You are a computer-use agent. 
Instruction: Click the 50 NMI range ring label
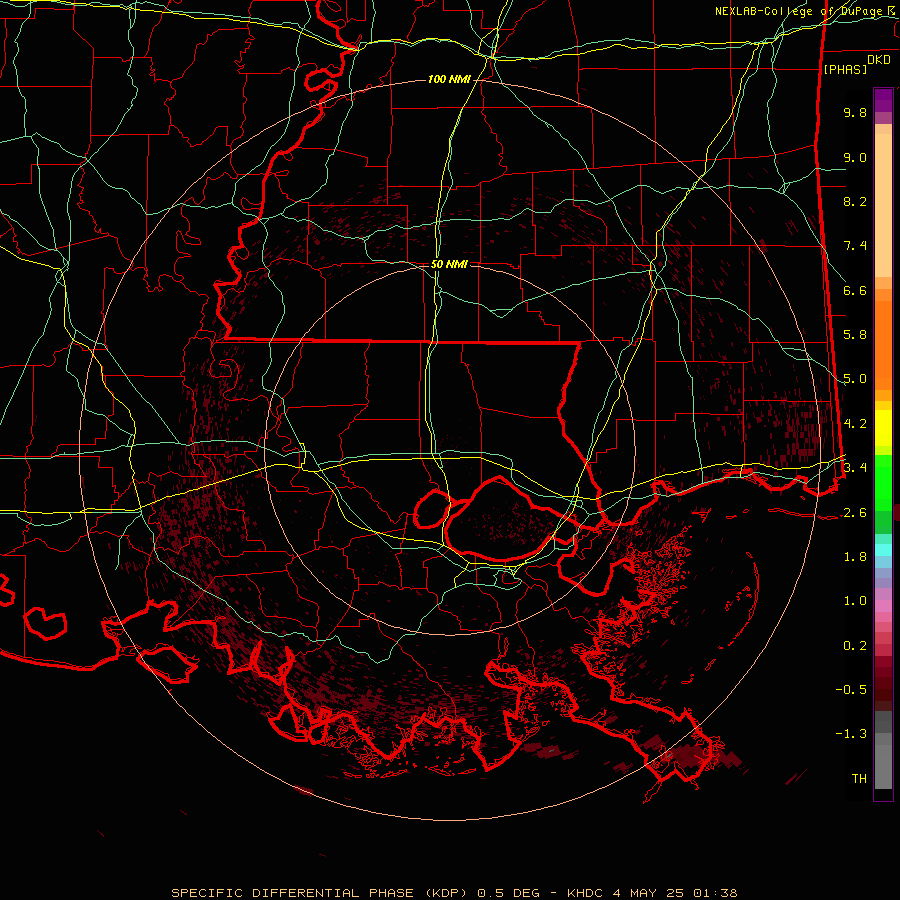click(449, 264)
